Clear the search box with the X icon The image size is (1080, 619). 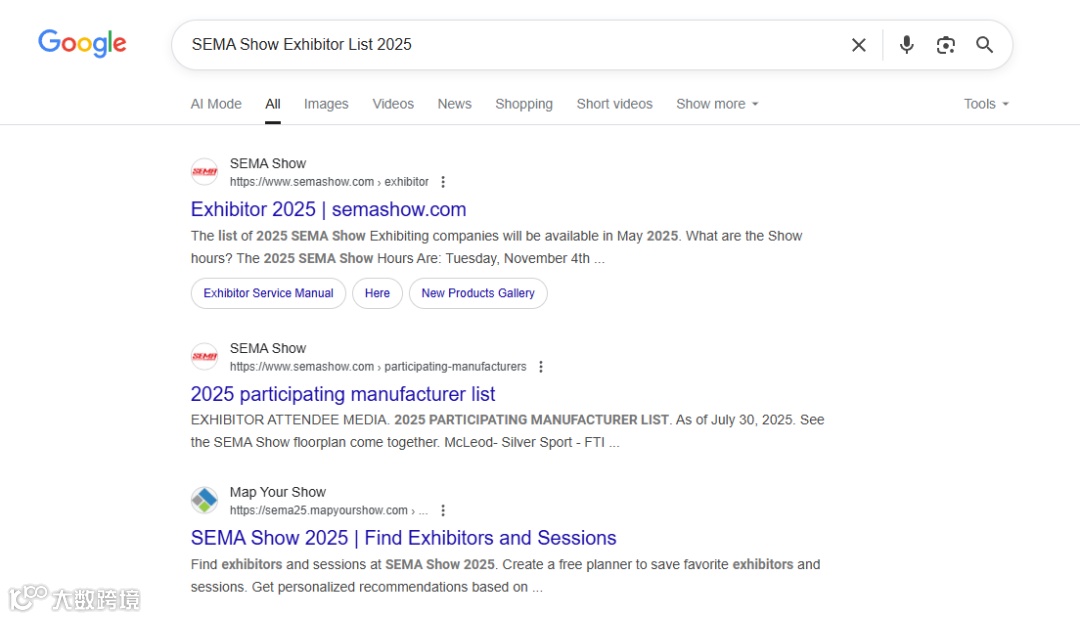click(x=858, y=45)
